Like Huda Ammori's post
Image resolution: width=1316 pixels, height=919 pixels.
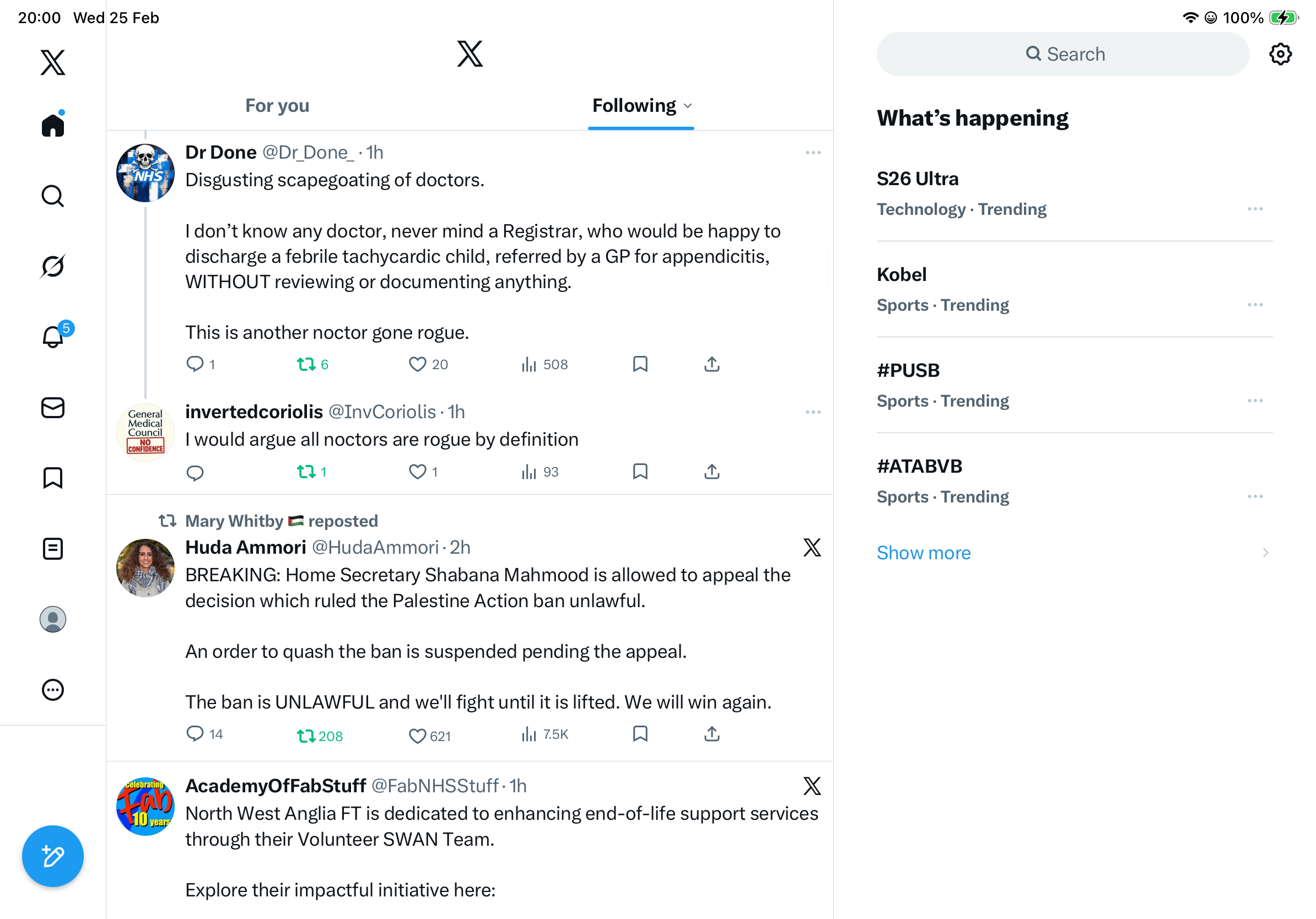click(x=417, y=735)
